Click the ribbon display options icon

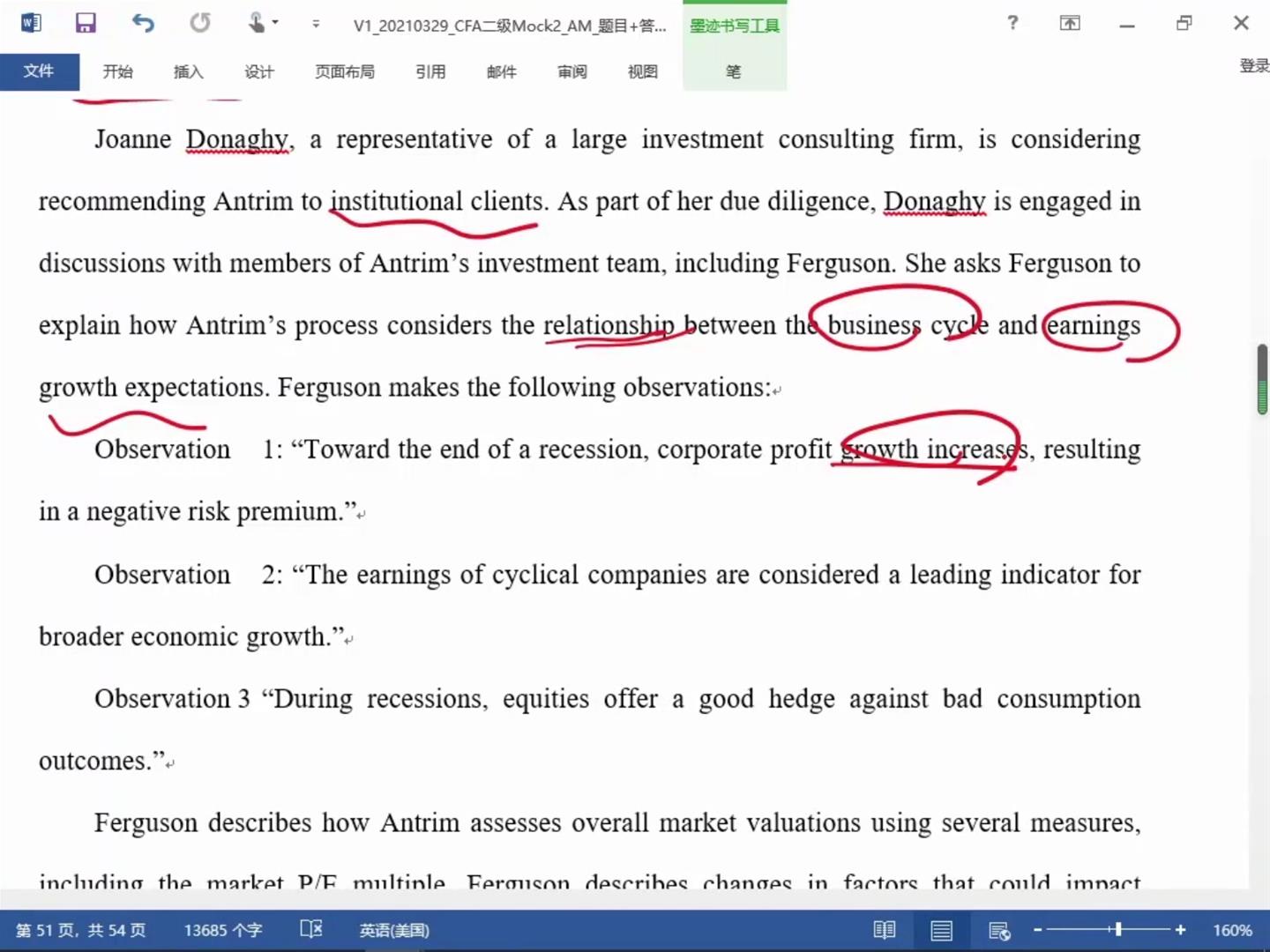1070,23
